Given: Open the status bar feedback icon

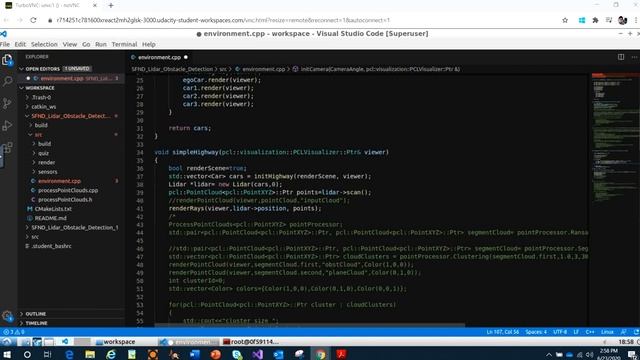Looking at the screenshot, I should point(623,332).
